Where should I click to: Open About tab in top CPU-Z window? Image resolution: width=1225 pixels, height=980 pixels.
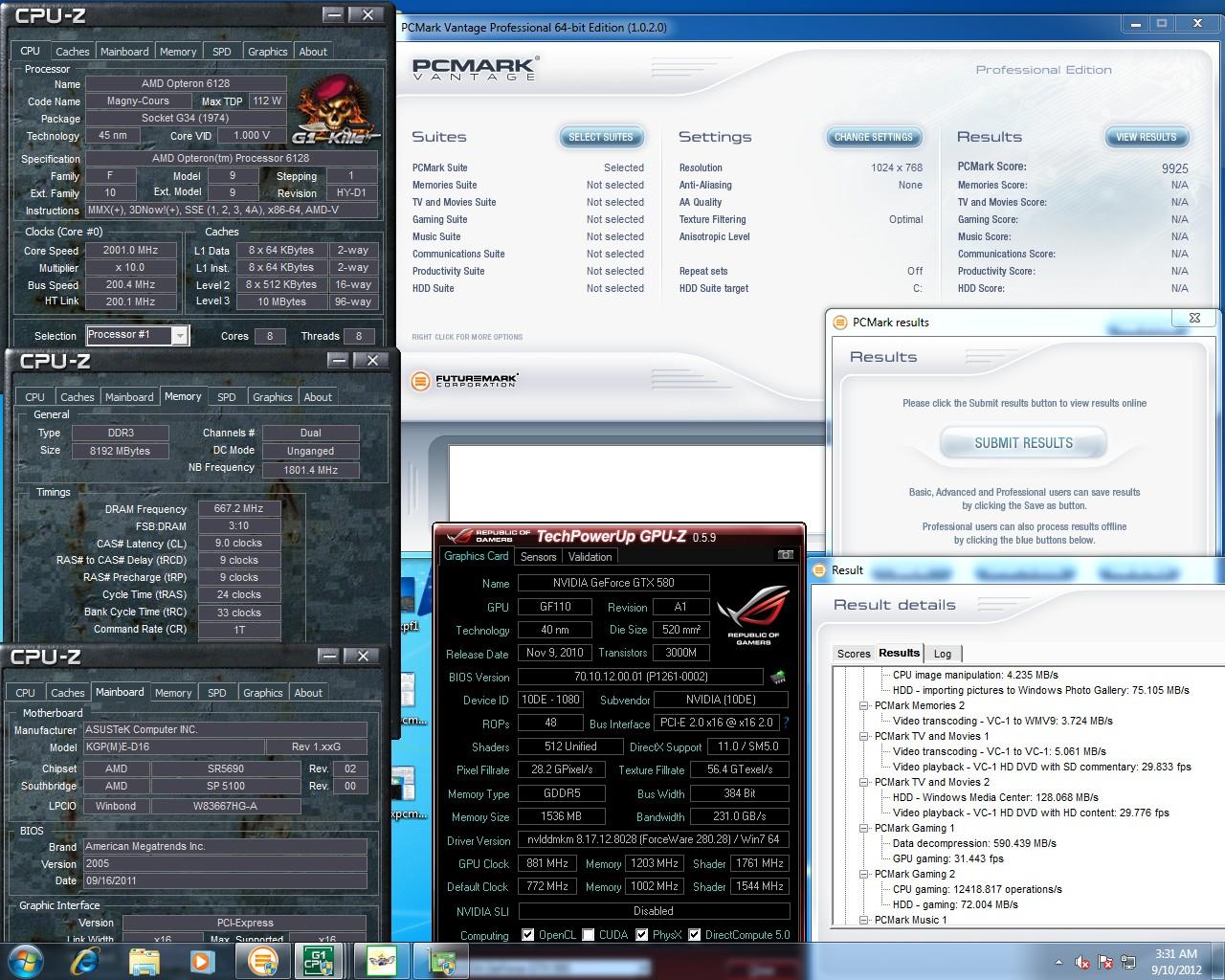point(313,52)
